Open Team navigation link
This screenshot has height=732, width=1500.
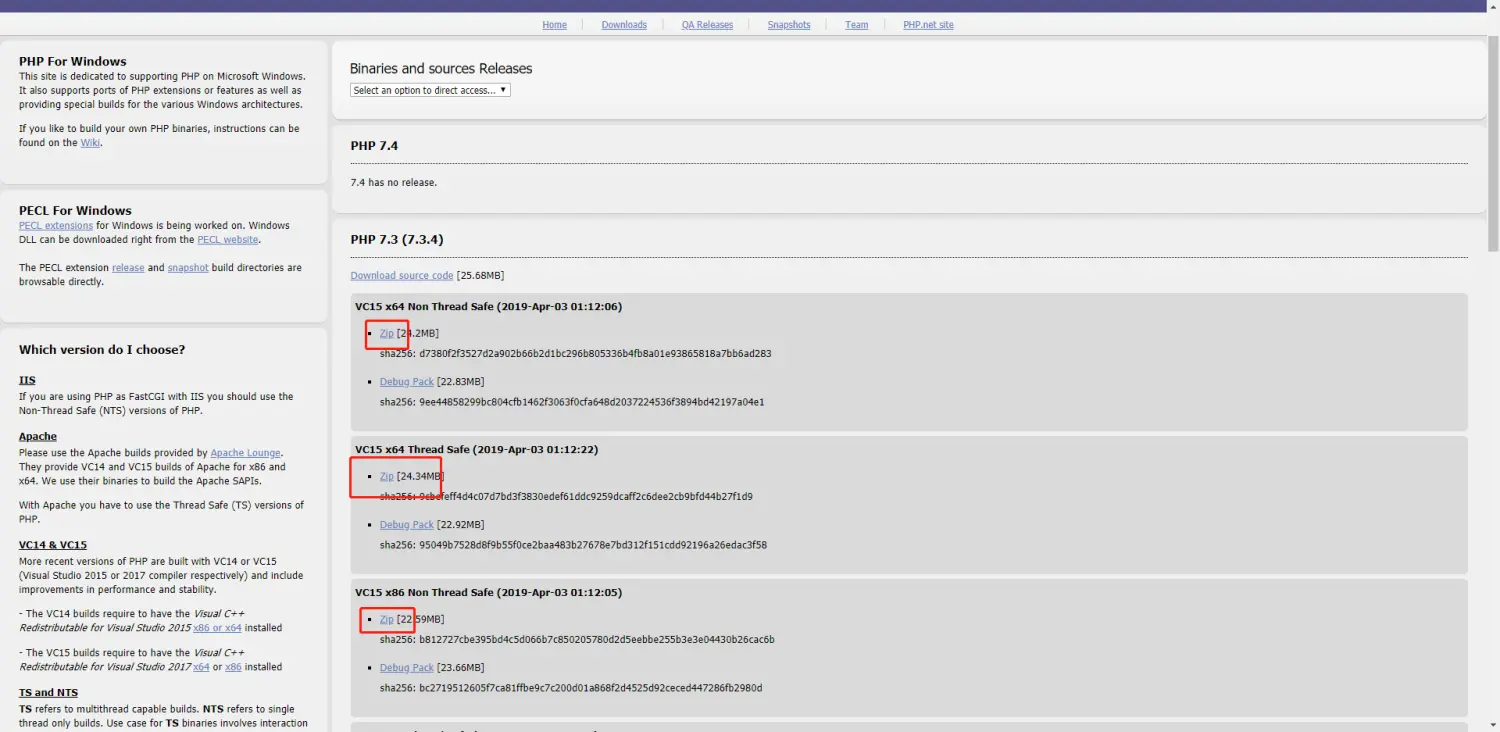coord(856,25)
